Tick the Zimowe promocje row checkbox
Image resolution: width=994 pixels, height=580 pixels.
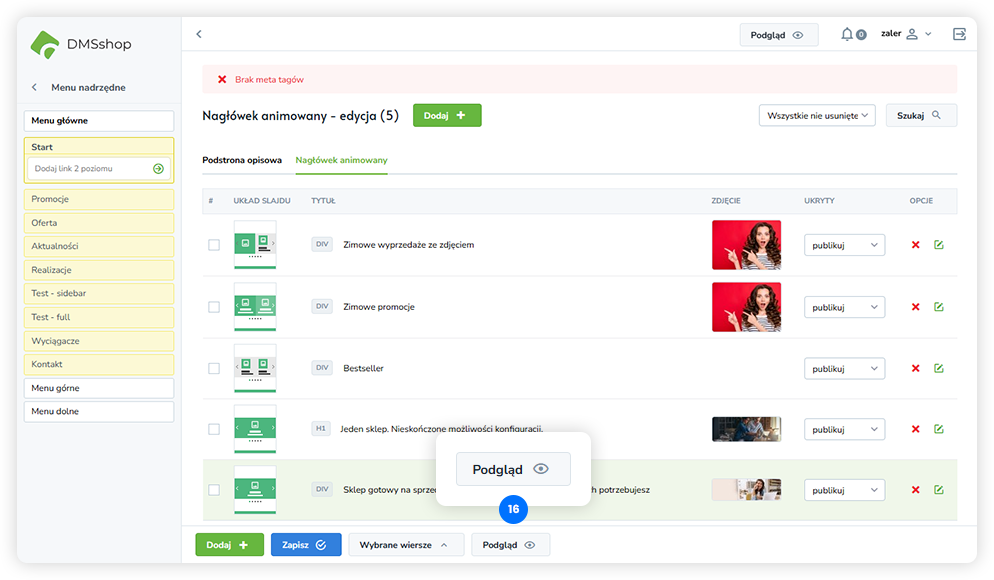coord(214,307)
